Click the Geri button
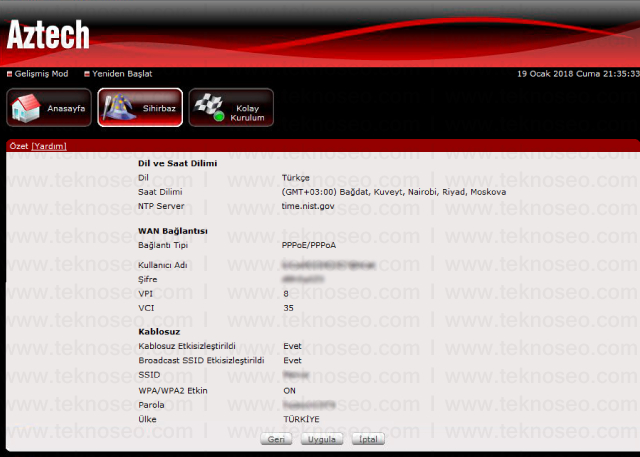The height and width of the screenshot is (457, 640). [x=276, y=439]
